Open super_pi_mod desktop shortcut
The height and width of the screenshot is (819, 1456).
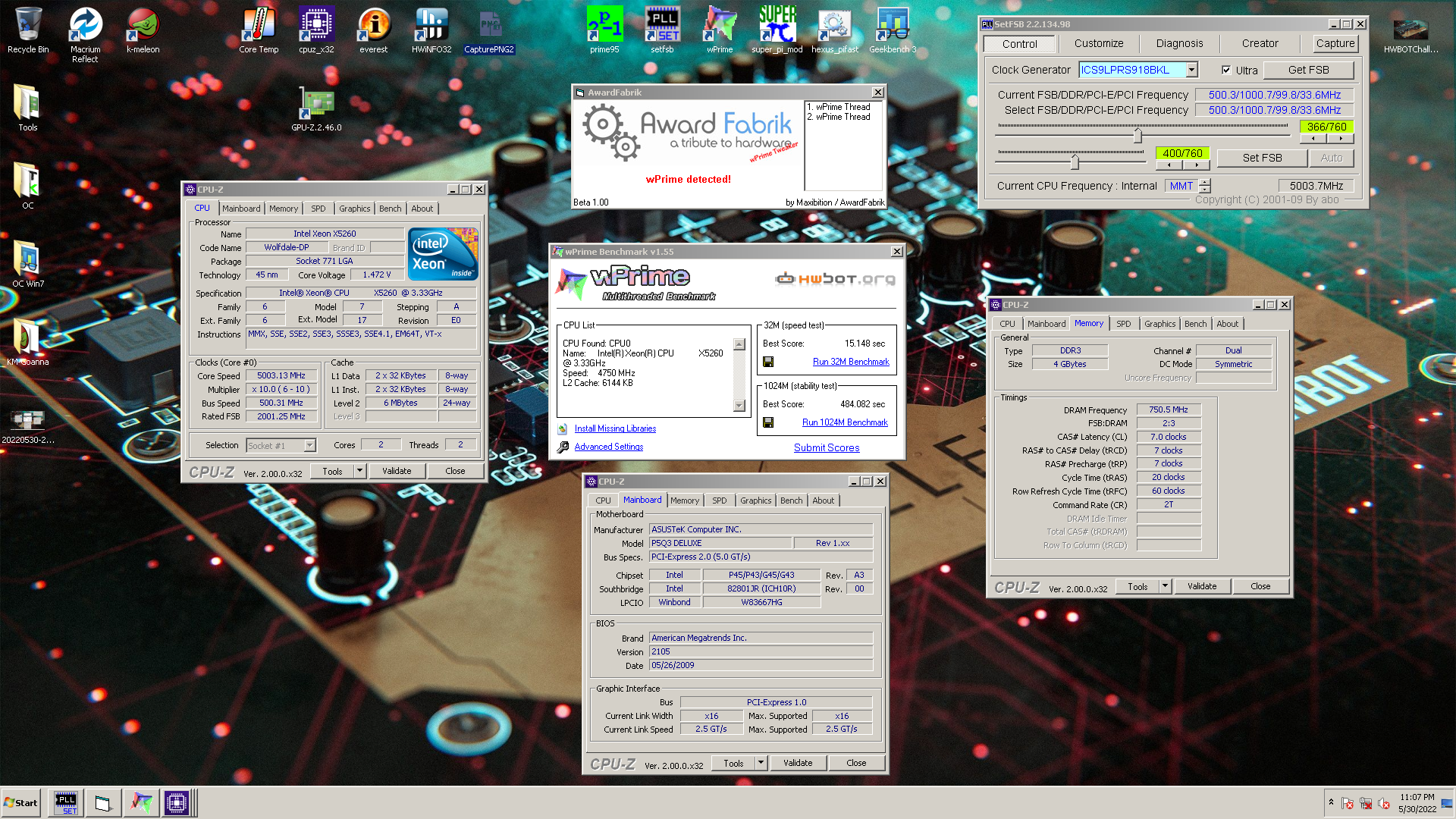[x=777, y=30]
